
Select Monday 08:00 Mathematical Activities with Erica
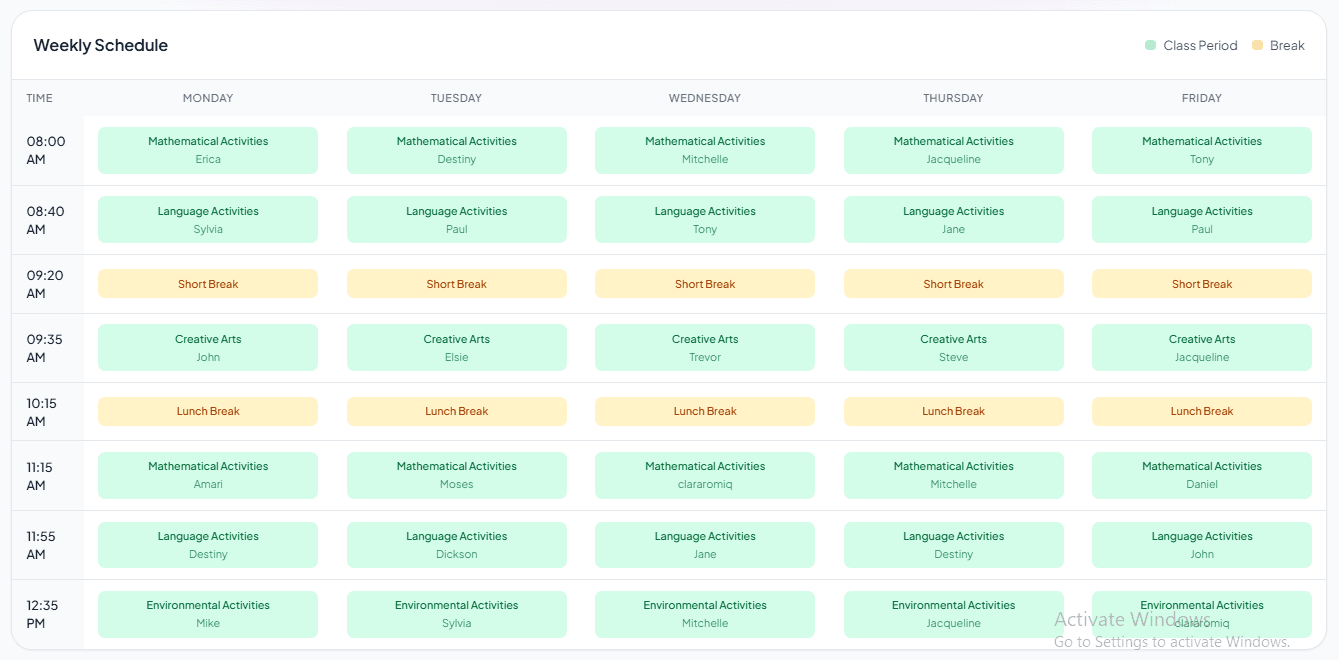pos(208,150)
